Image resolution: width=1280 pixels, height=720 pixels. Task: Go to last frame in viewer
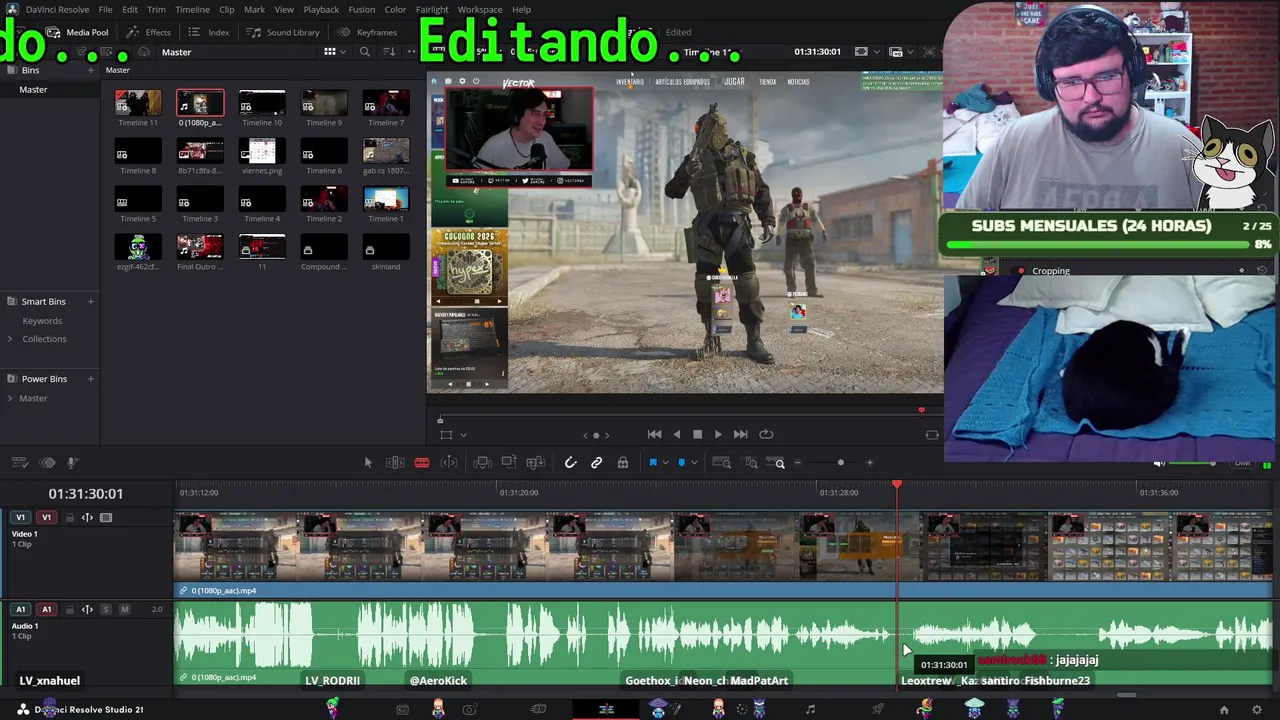(x=740, y=434)
